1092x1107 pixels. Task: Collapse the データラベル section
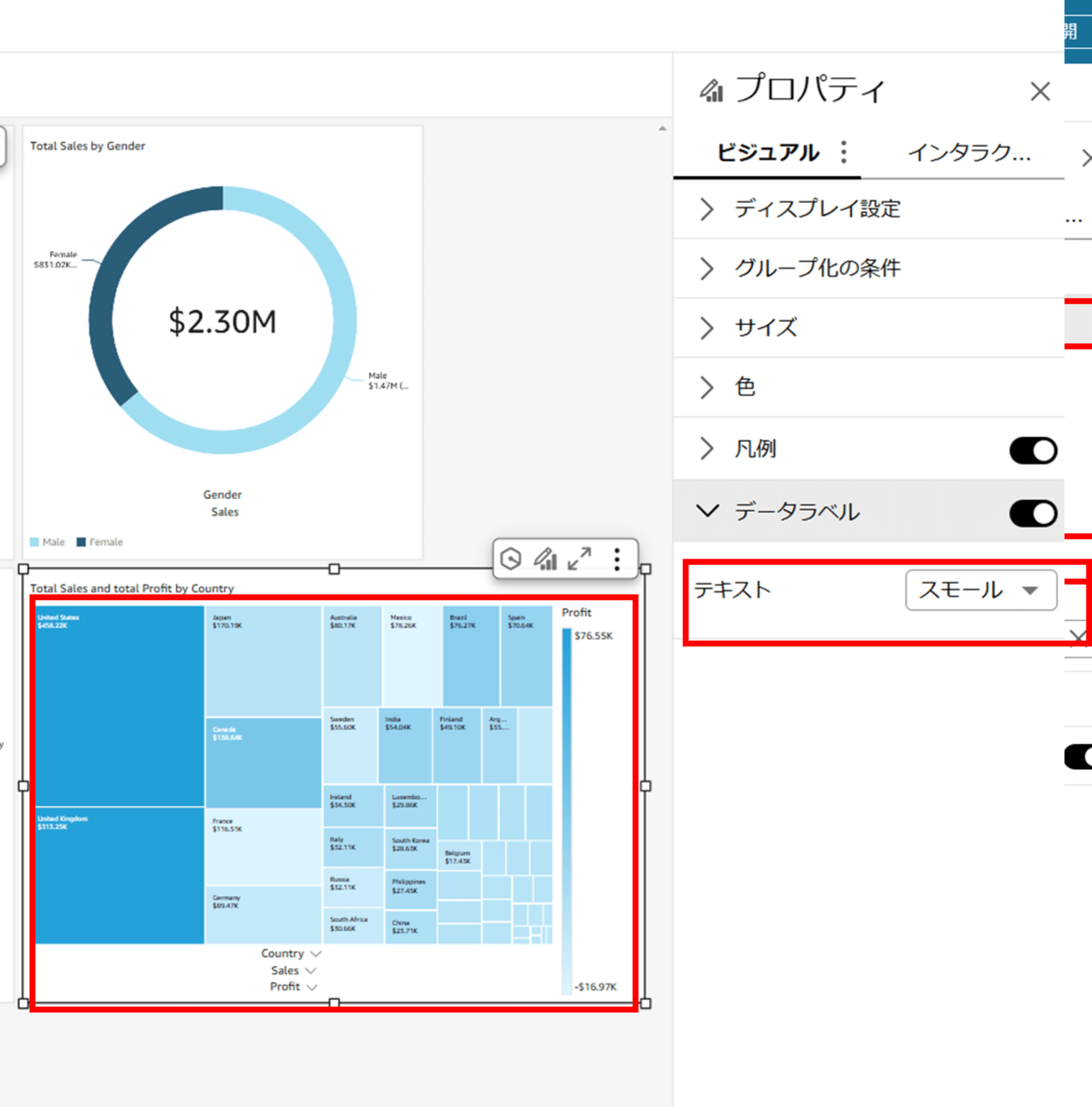click(707, 510)
